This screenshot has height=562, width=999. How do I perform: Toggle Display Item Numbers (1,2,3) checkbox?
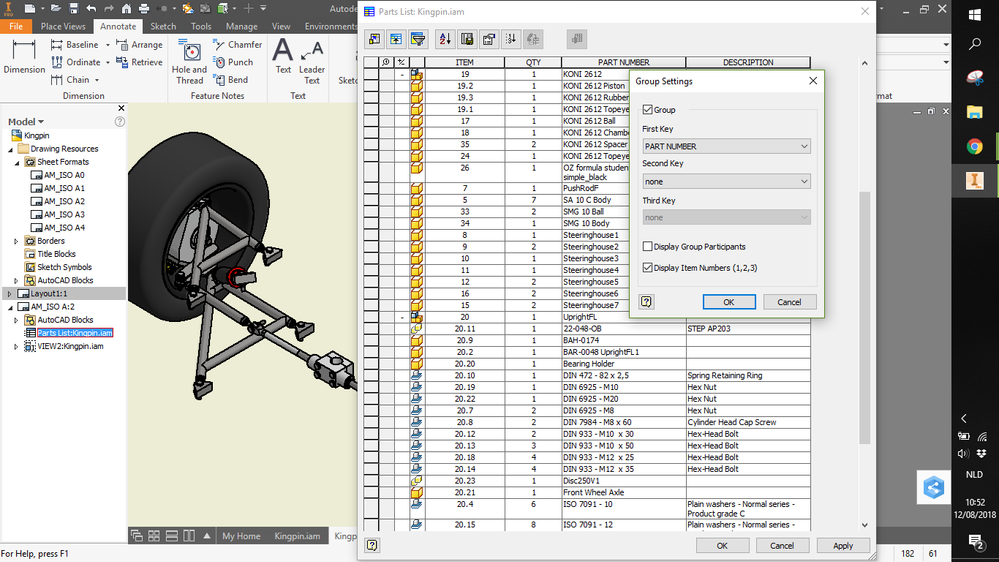pos(648,268)
